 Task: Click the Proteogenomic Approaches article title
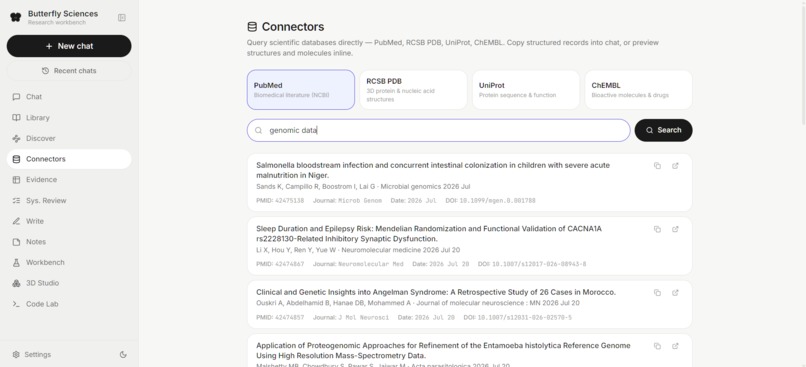[443, 351]
